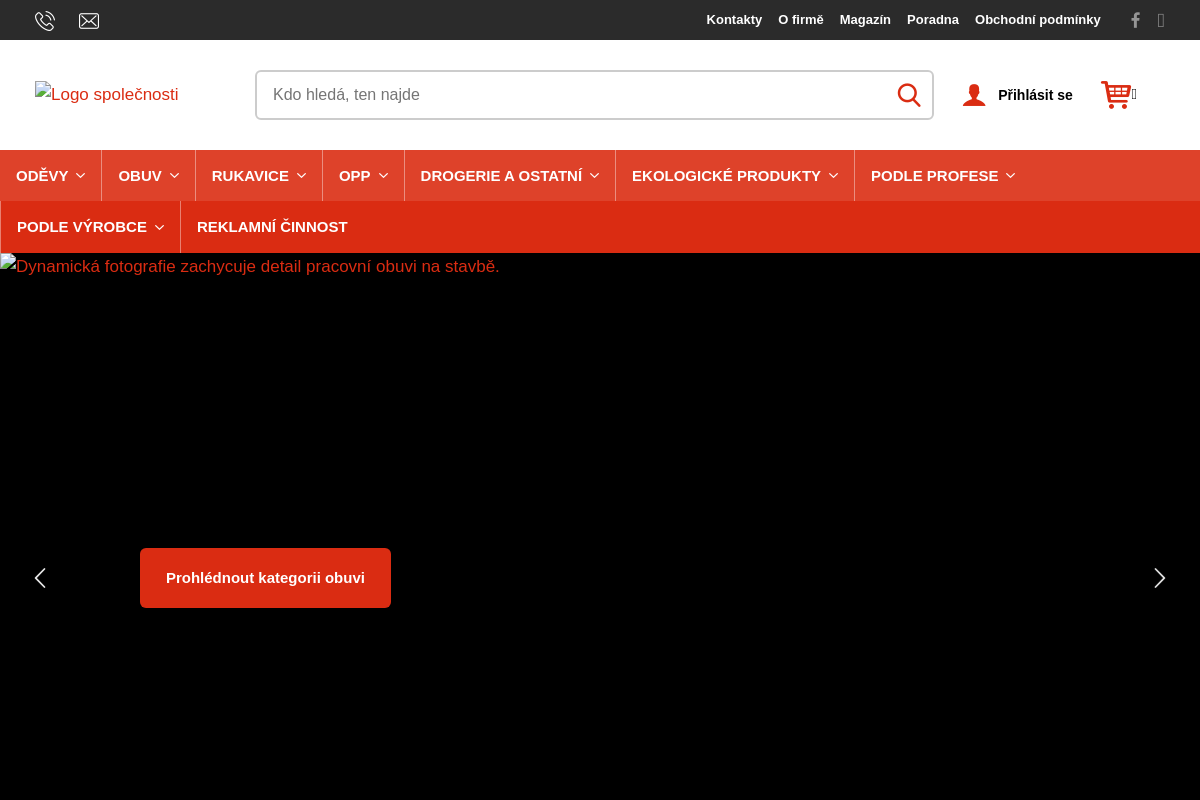This screenshot has width=1200, height=800.
Task: Expand the OBUV menu
Action: (149, 176)
